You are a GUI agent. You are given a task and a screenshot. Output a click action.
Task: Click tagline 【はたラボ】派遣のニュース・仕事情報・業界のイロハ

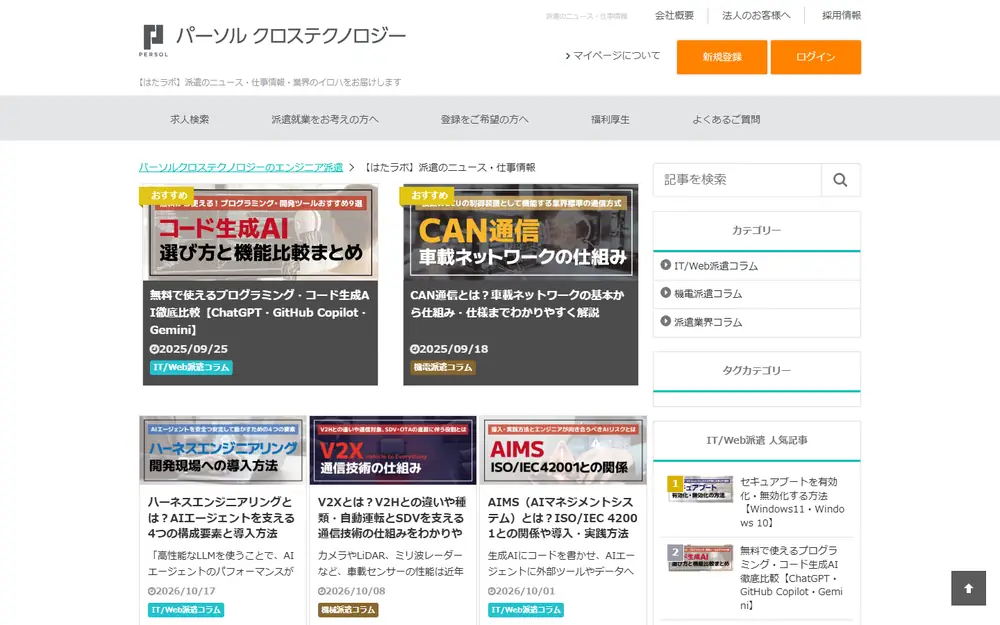[x=270, y=82]
